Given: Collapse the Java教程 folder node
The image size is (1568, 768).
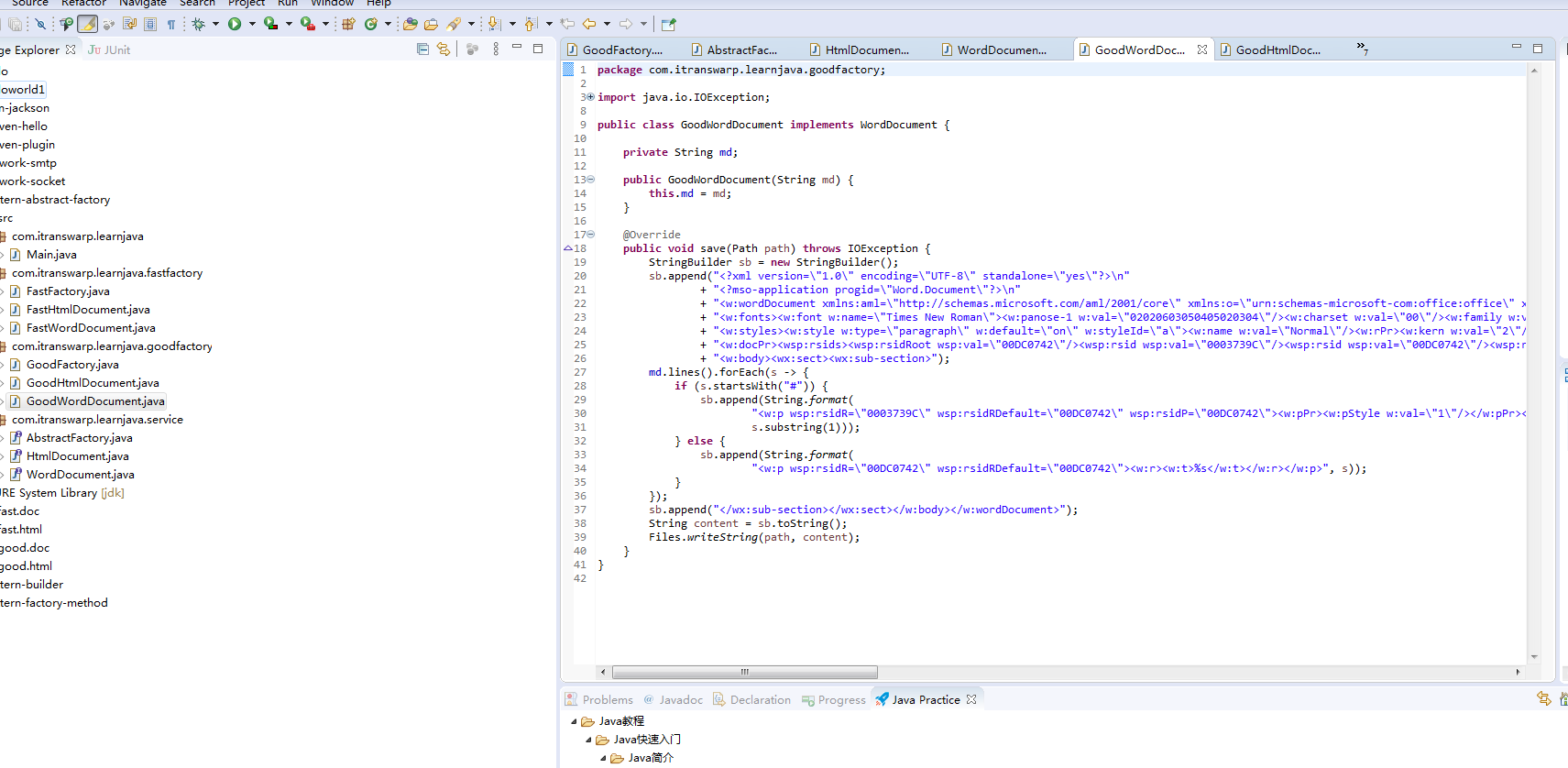Looking at the screenshot, I should 575,721.
